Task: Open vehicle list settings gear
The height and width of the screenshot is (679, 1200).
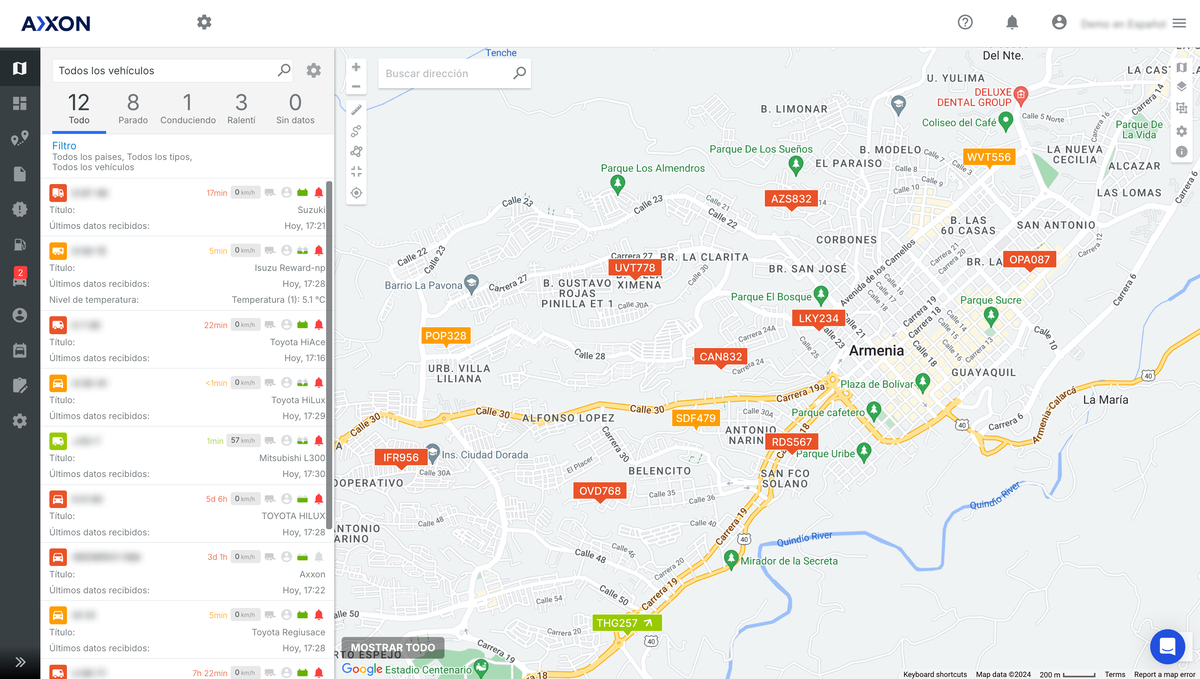Action: (x=314, y=71)
